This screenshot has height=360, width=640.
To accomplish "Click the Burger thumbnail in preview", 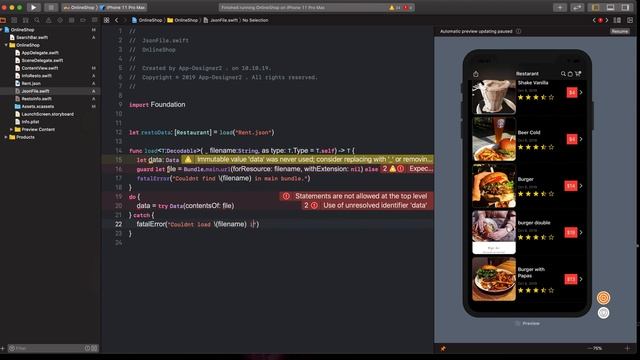I will 494,186.
